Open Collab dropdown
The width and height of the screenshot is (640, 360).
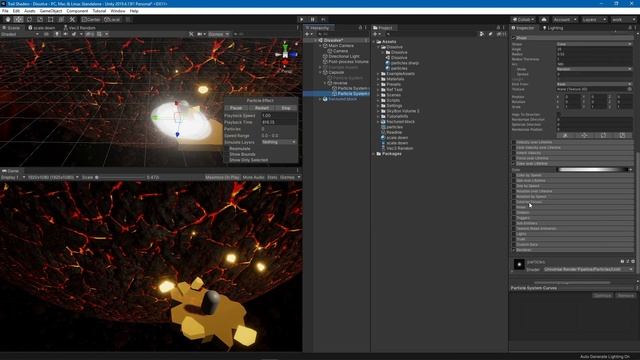523,19
